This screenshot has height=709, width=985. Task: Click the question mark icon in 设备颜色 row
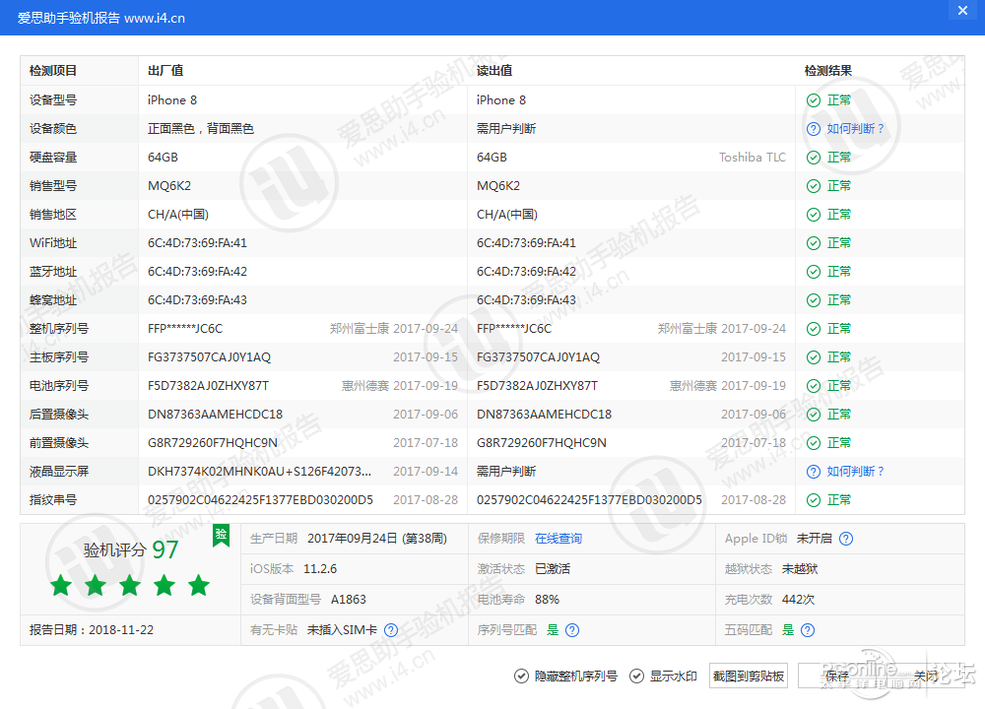pyautogui.click(x=814, y=129)
